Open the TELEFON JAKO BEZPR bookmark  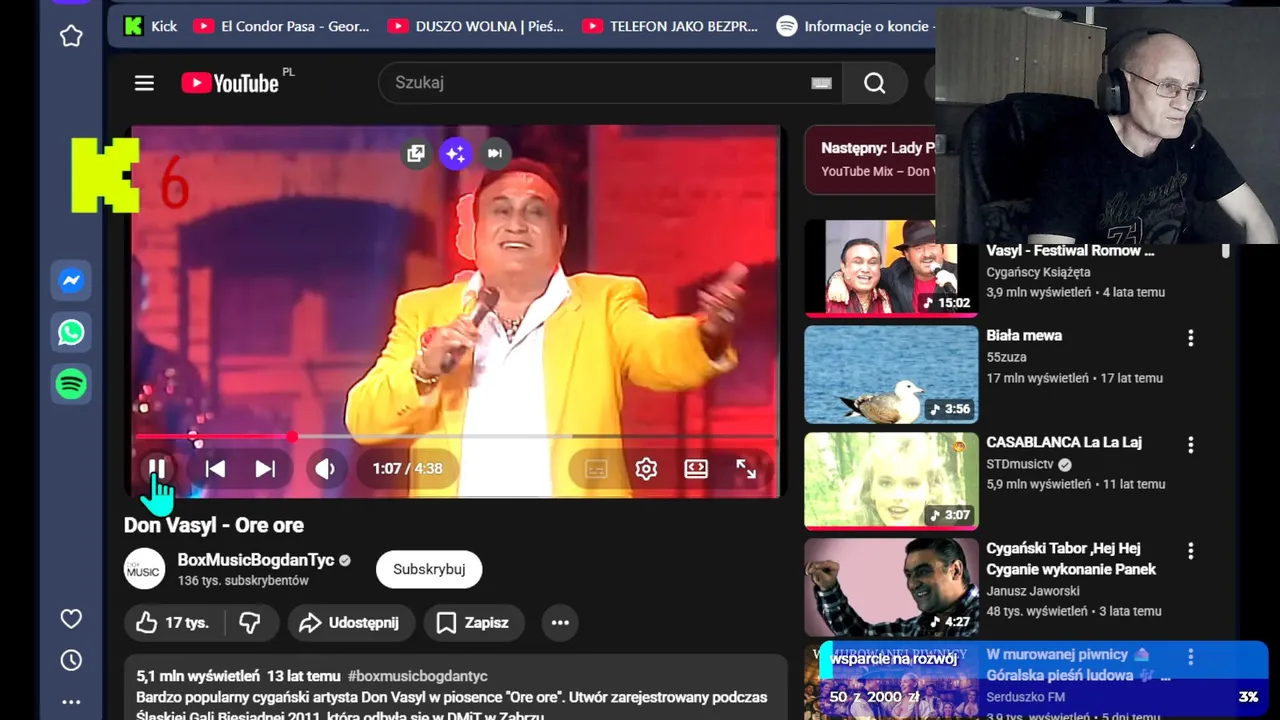point(670,26)
